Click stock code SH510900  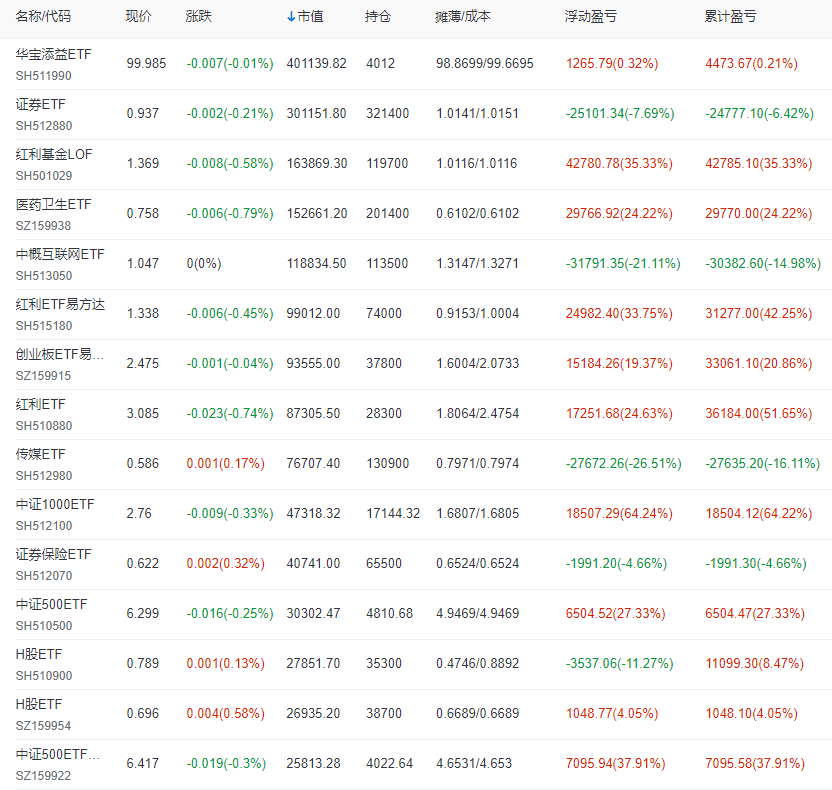(44, 676)
